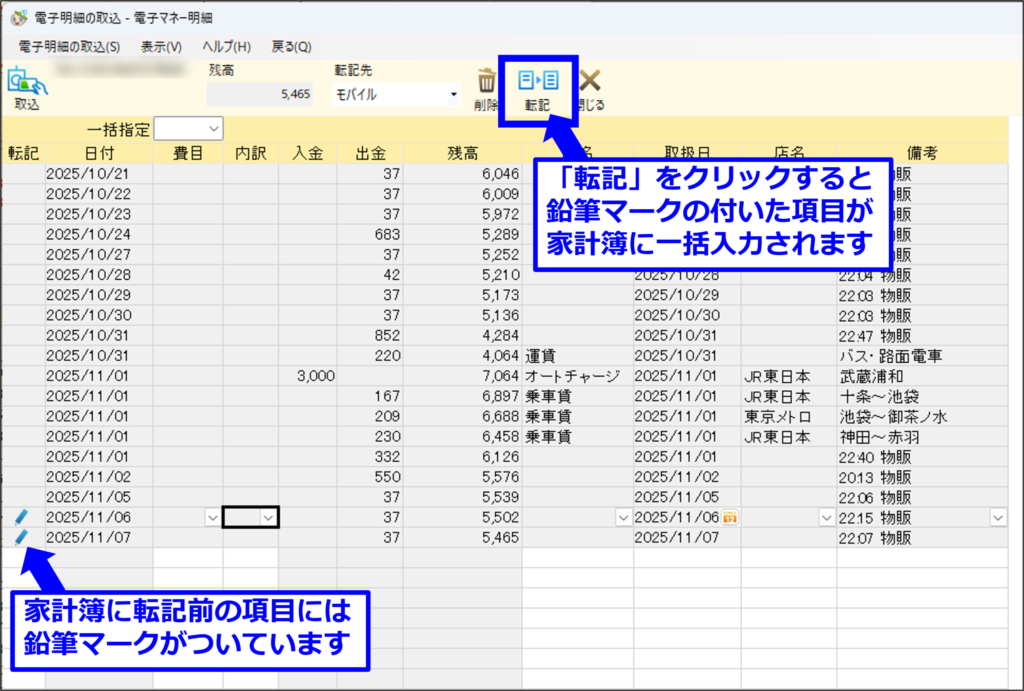Open the 表示(V) menu
This screenshot has height=691, width=1024.
(161, 46)
